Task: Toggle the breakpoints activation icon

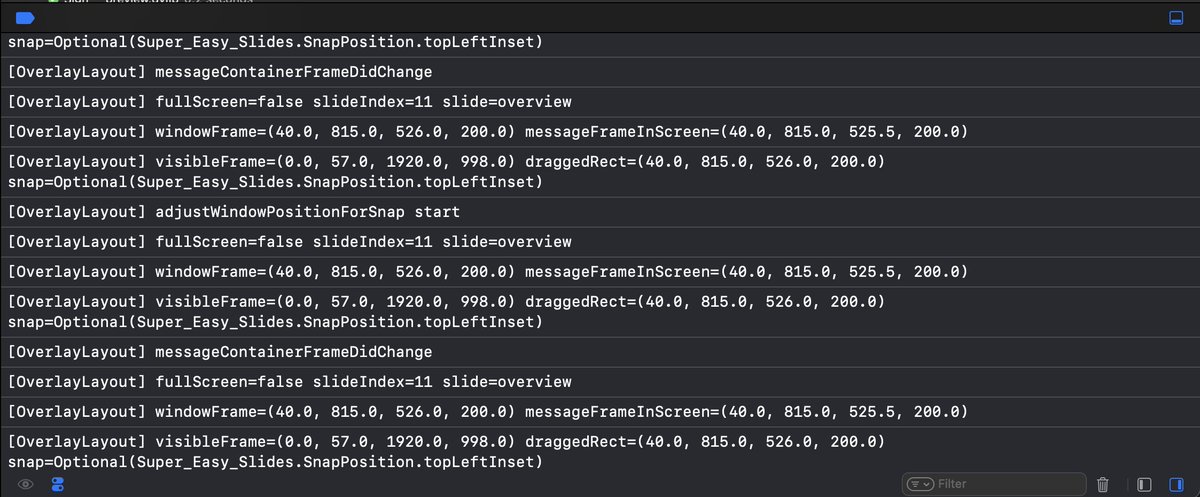Action: pos(26,18)
